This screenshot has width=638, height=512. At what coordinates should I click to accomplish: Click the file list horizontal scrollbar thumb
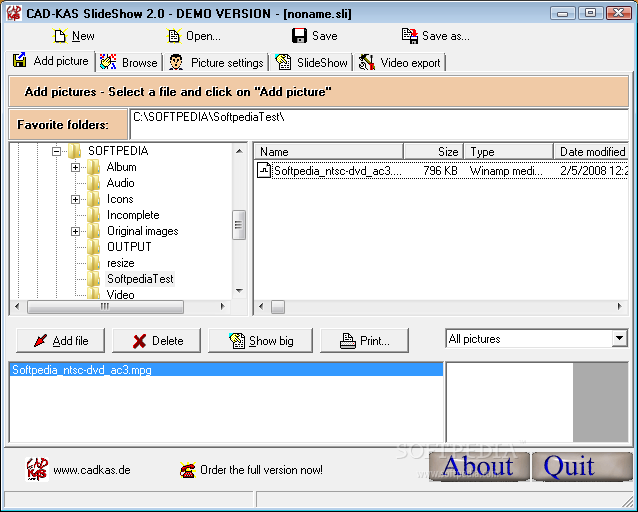pyautogui.click(x=278, y=306)
